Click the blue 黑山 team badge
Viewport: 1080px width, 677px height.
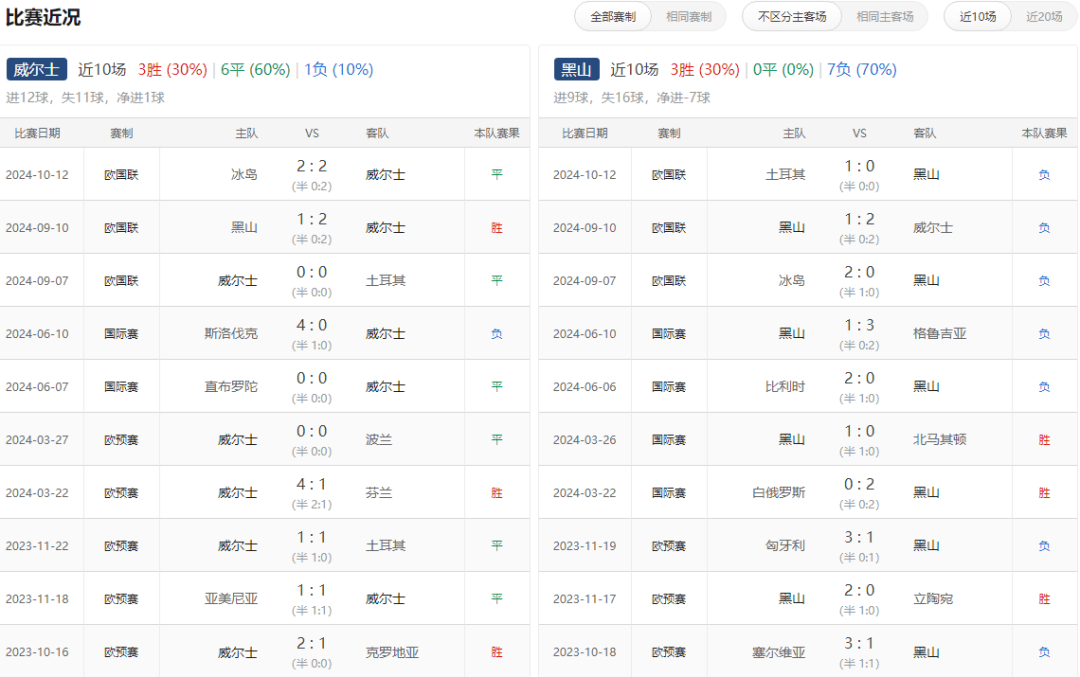coord(576,70)
